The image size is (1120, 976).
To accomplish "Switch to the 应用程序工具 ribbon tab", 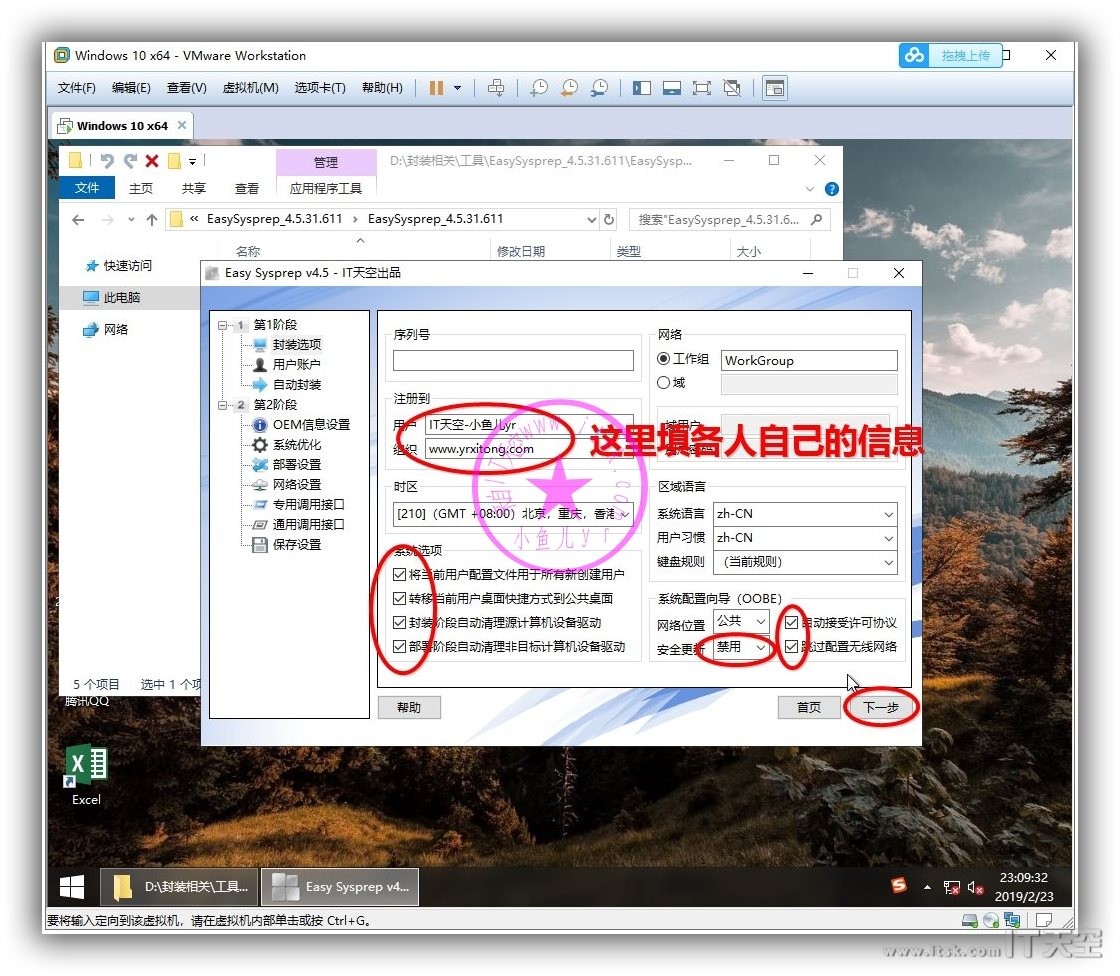I will point(326,189).
